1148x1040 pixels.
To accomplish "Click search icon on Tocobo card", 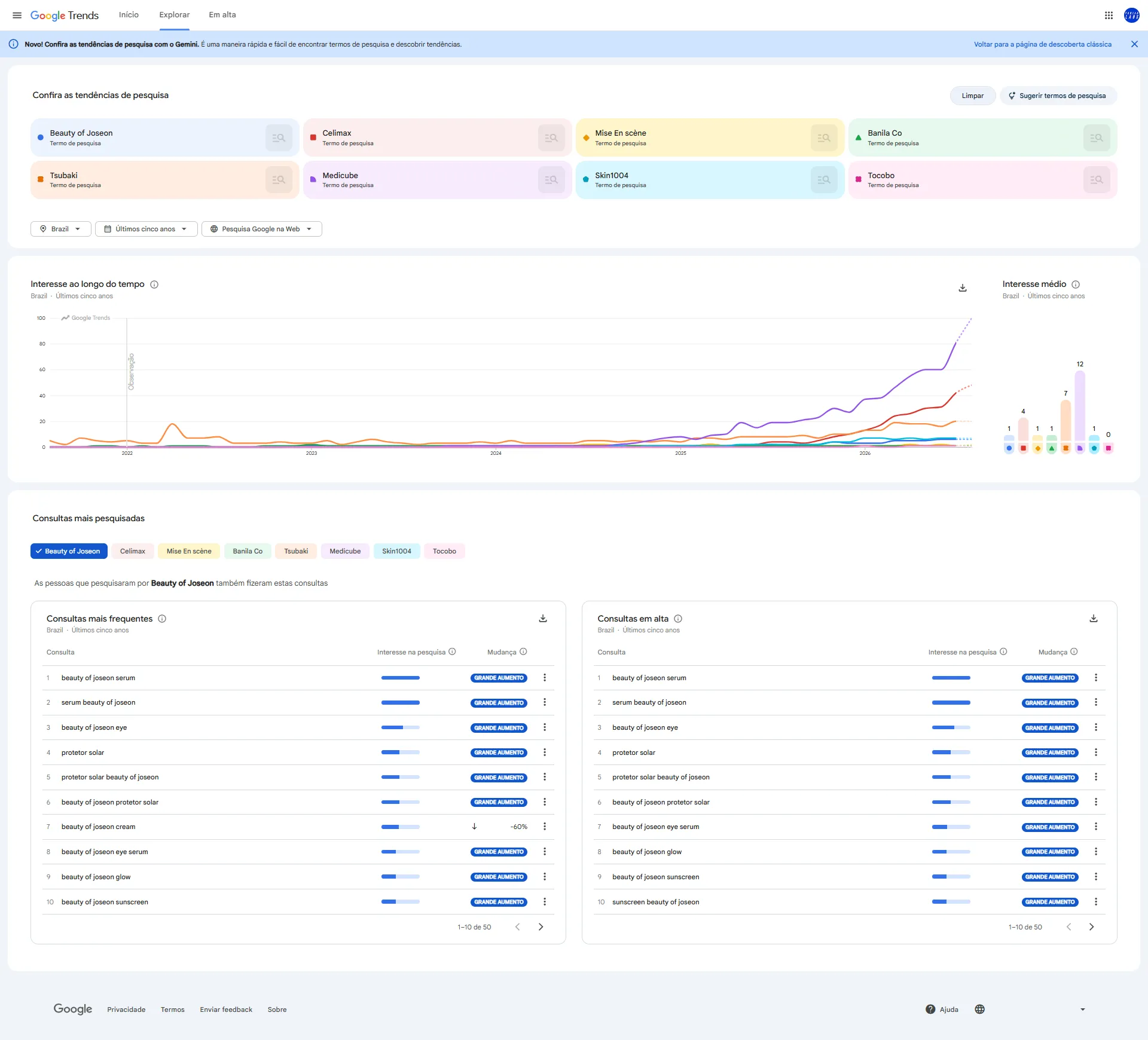I will (1097, 179).
